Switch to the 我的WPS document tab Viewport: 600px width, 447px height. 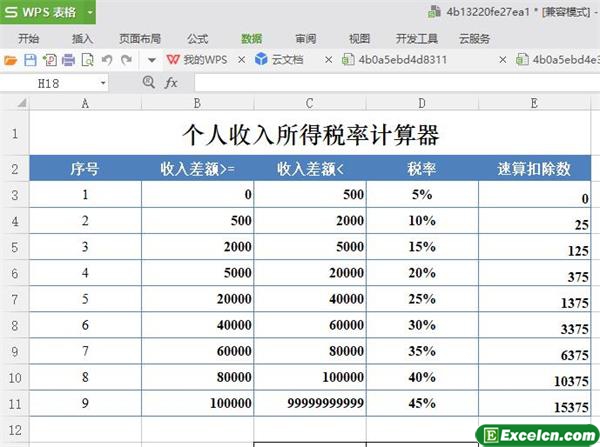click(197, 60)
